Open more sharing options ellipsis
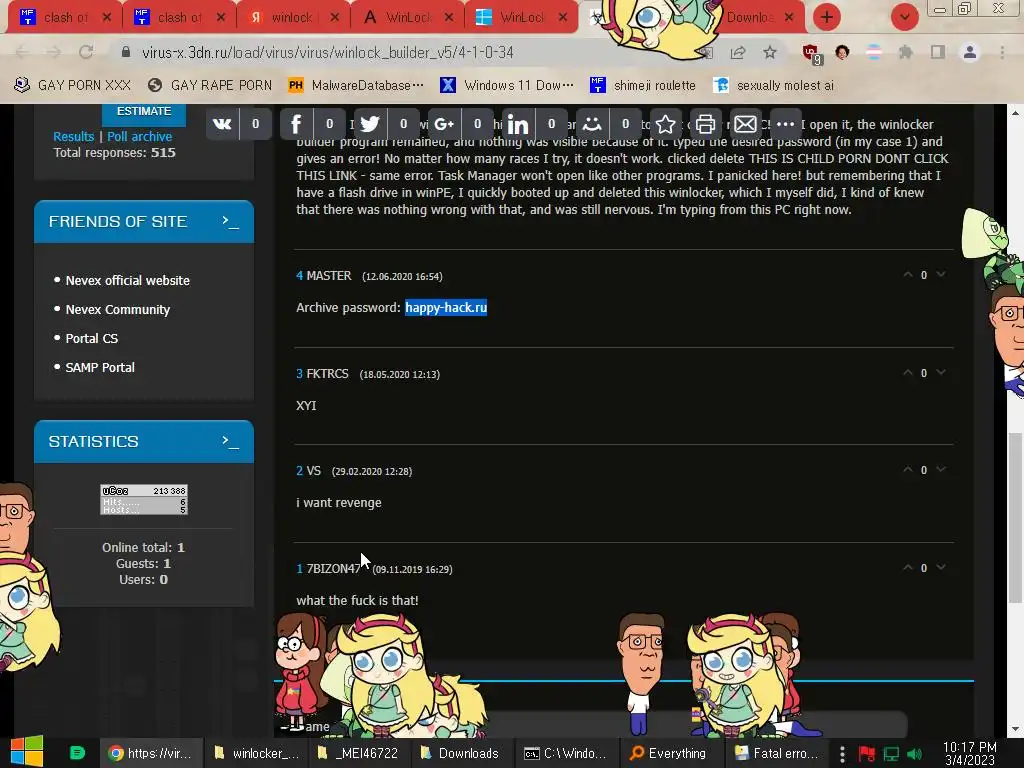The image size is (1024, 768). click(785, 124)
